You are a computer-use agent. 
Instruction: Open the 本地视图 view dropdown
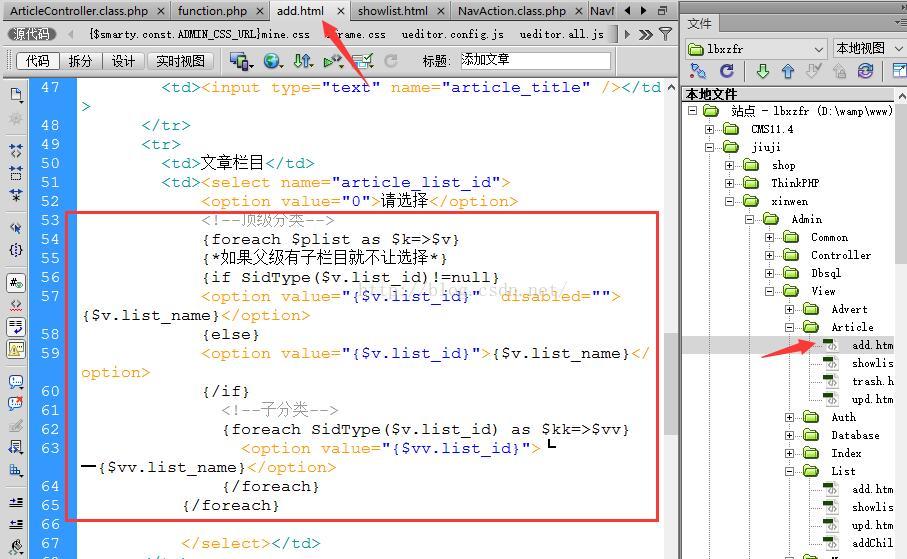point(869,49)
